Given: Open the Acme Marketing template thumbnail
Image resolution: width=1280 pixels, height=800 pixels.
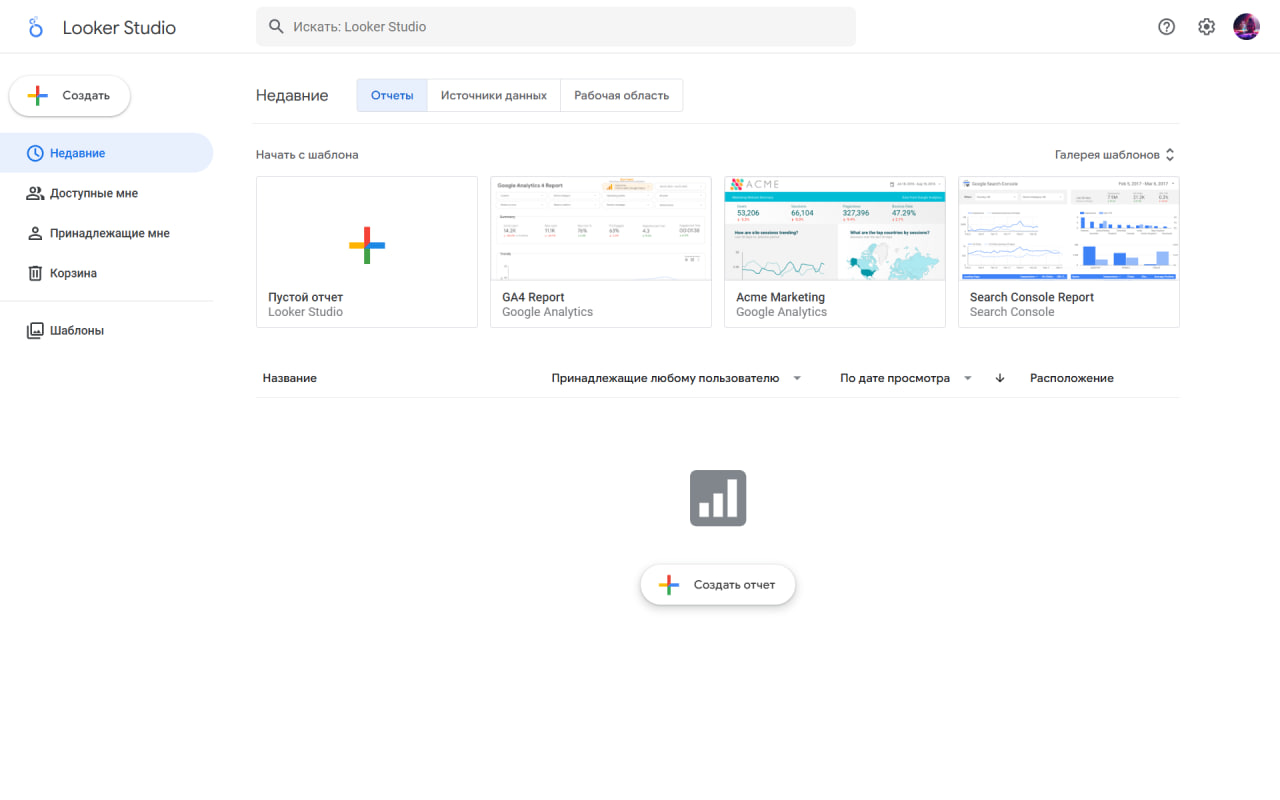Looking at the screenshot, I should coord(834,229).
